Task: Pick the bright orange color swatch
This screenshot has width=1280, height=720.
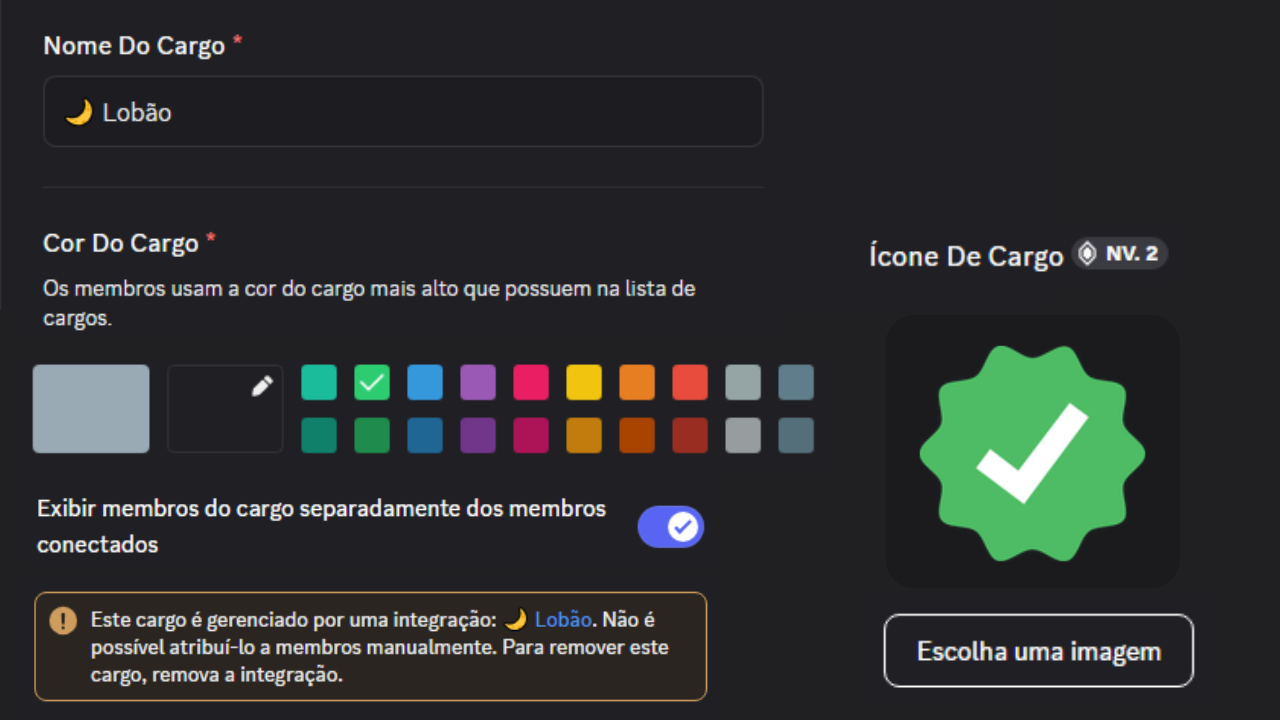Action: point(637,383)
